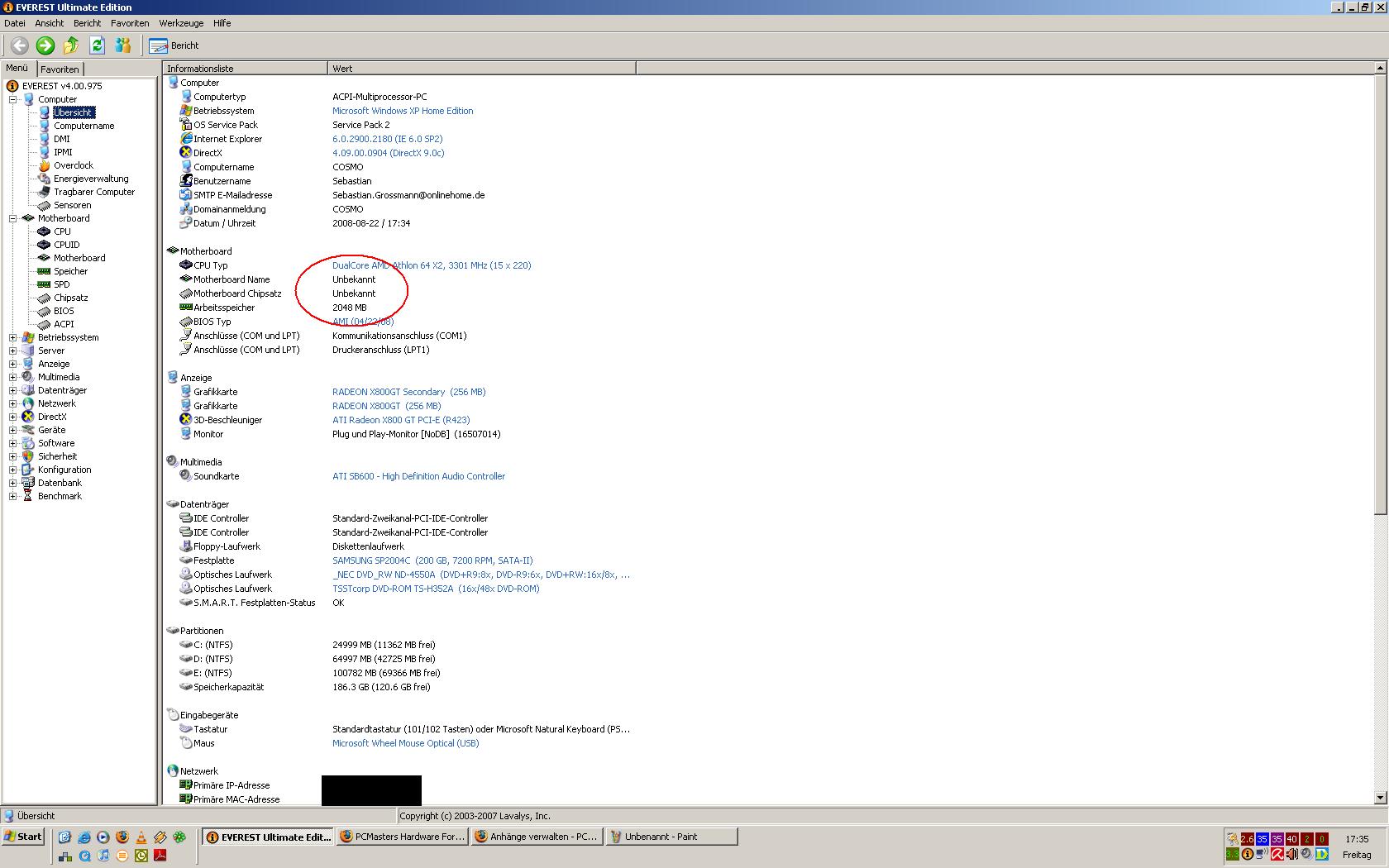1389x868 pixels.
Task: Select the SPD memory icon in tree
Action: tap(45, 284)
